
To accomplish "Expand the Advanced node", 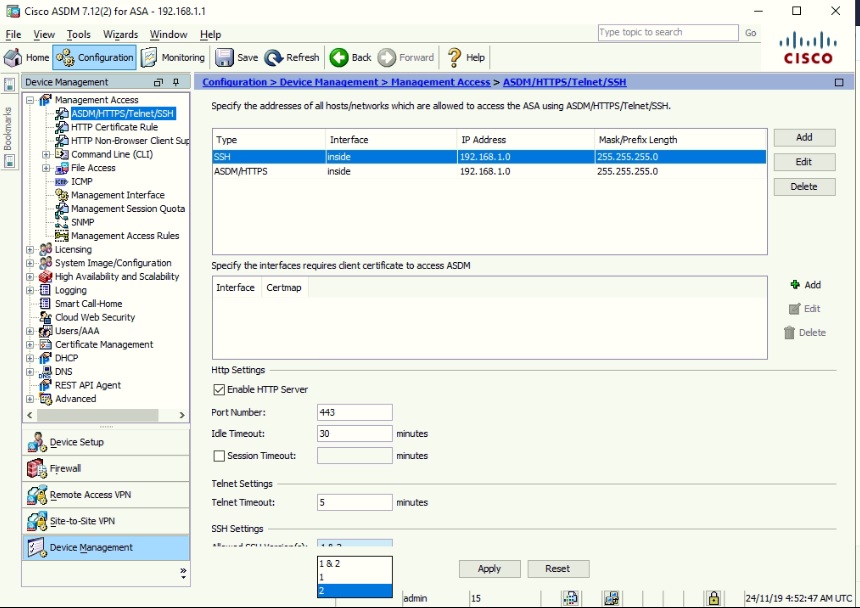I will 30,399.
